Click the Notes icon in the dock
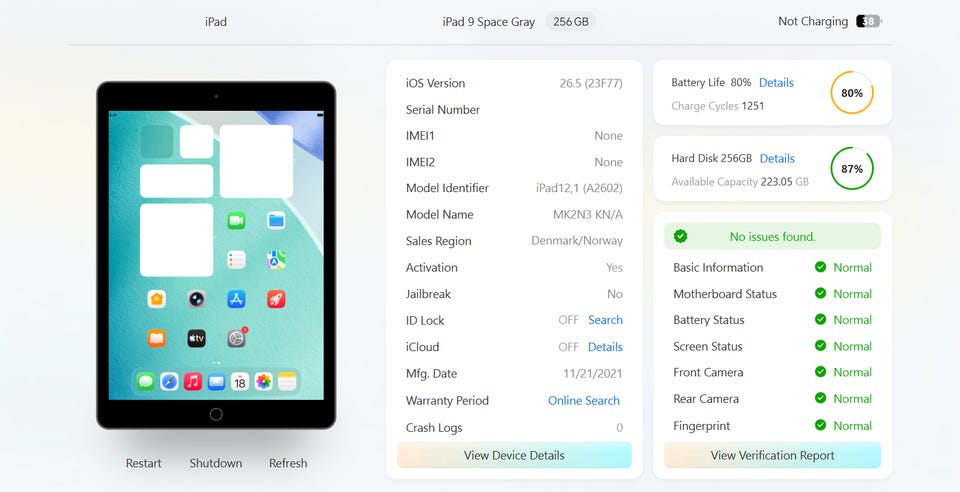Image resolution: width=960 pixels, height=492 pixels. coord(287,382)
